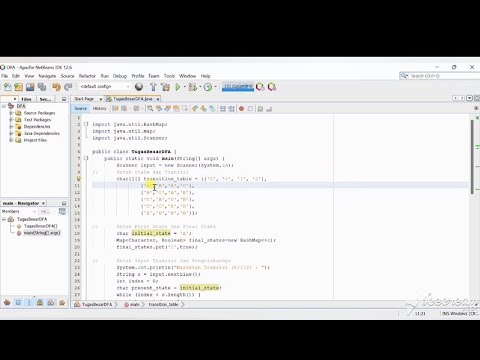This screenshot has width=480, height=360.
Task: Click the Profile Project clock icon
Action: 208,87
